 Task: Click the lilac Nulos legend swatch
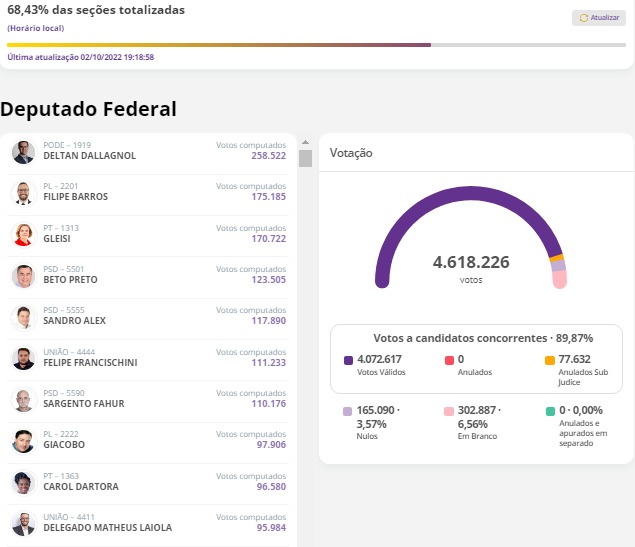click(348, 411)
